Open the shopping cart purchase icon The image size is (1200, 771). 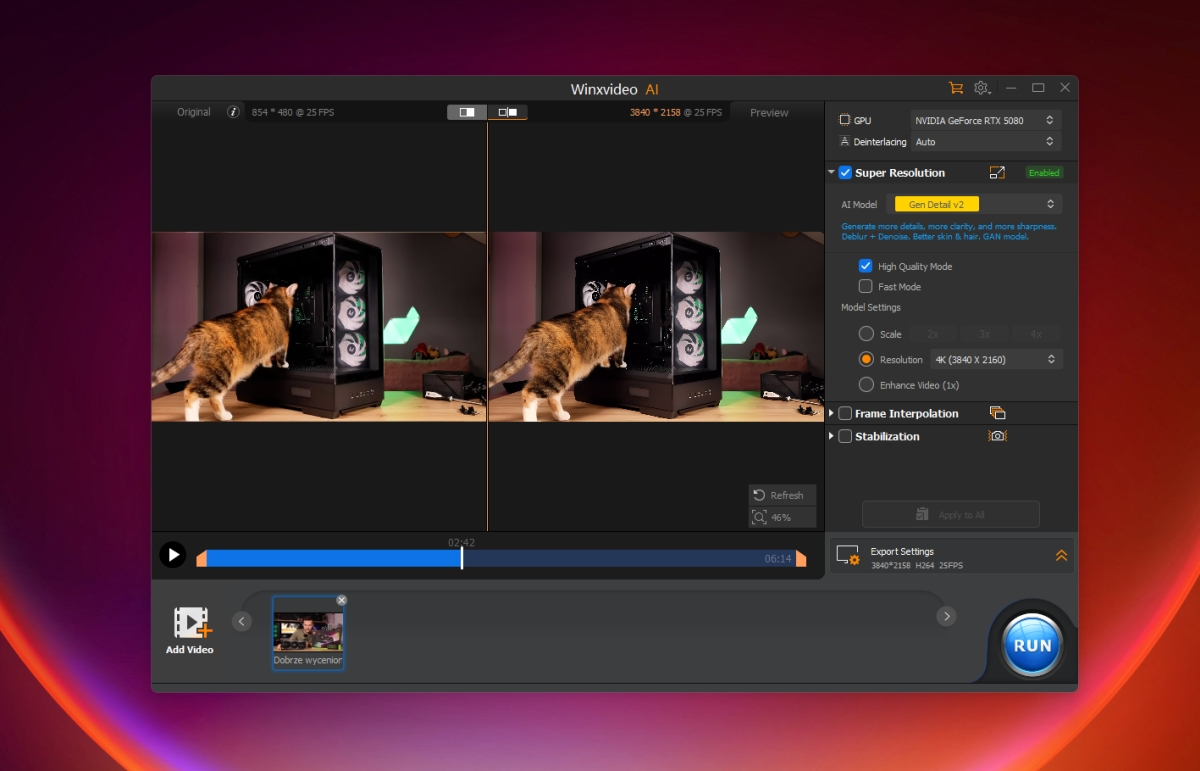(956, 88)
